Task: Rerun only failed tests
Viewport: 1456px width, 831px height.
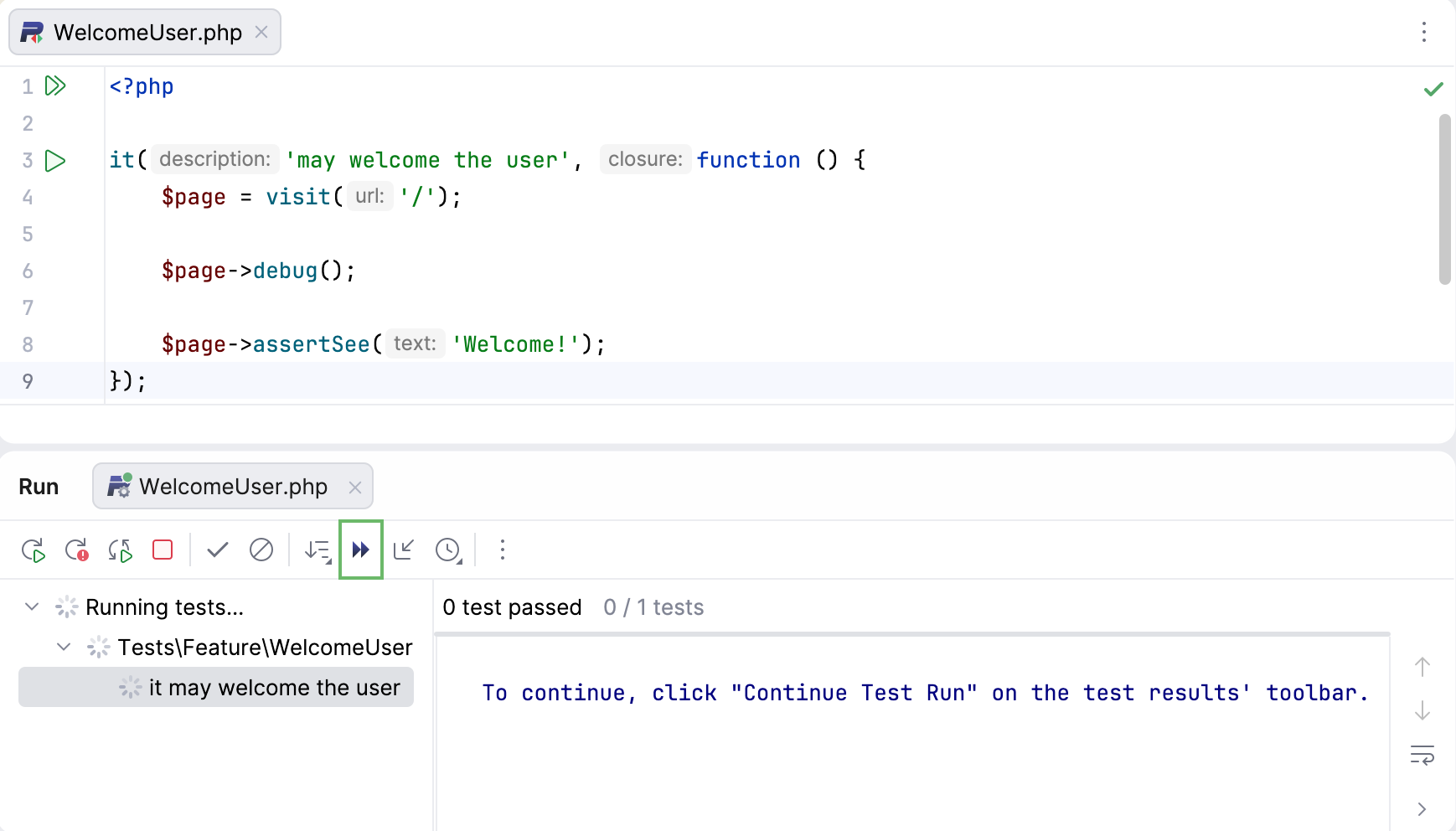Action: [x=78, y=550]
